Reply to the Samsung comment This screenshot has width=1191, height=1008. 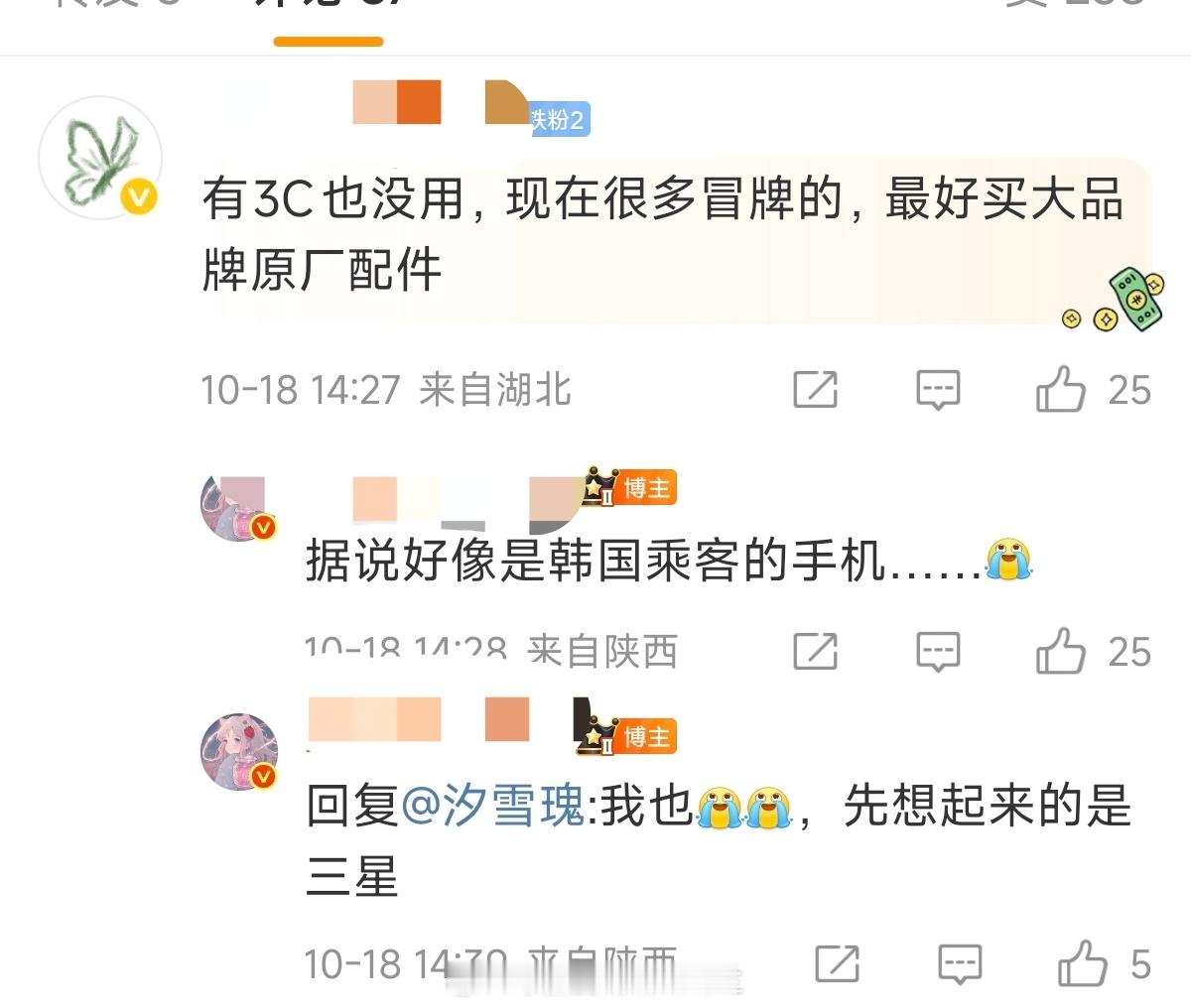pyautogui.click(x=960, y=963)
